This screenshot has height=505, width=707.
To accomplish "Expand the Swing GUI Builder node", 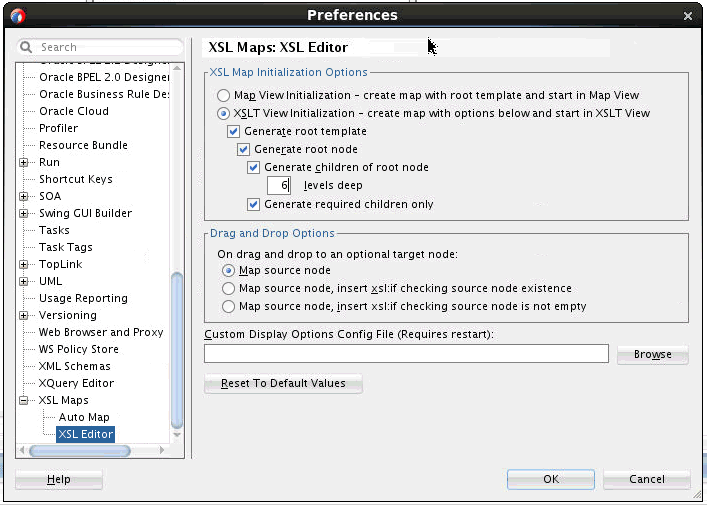I will click(23, 213).
